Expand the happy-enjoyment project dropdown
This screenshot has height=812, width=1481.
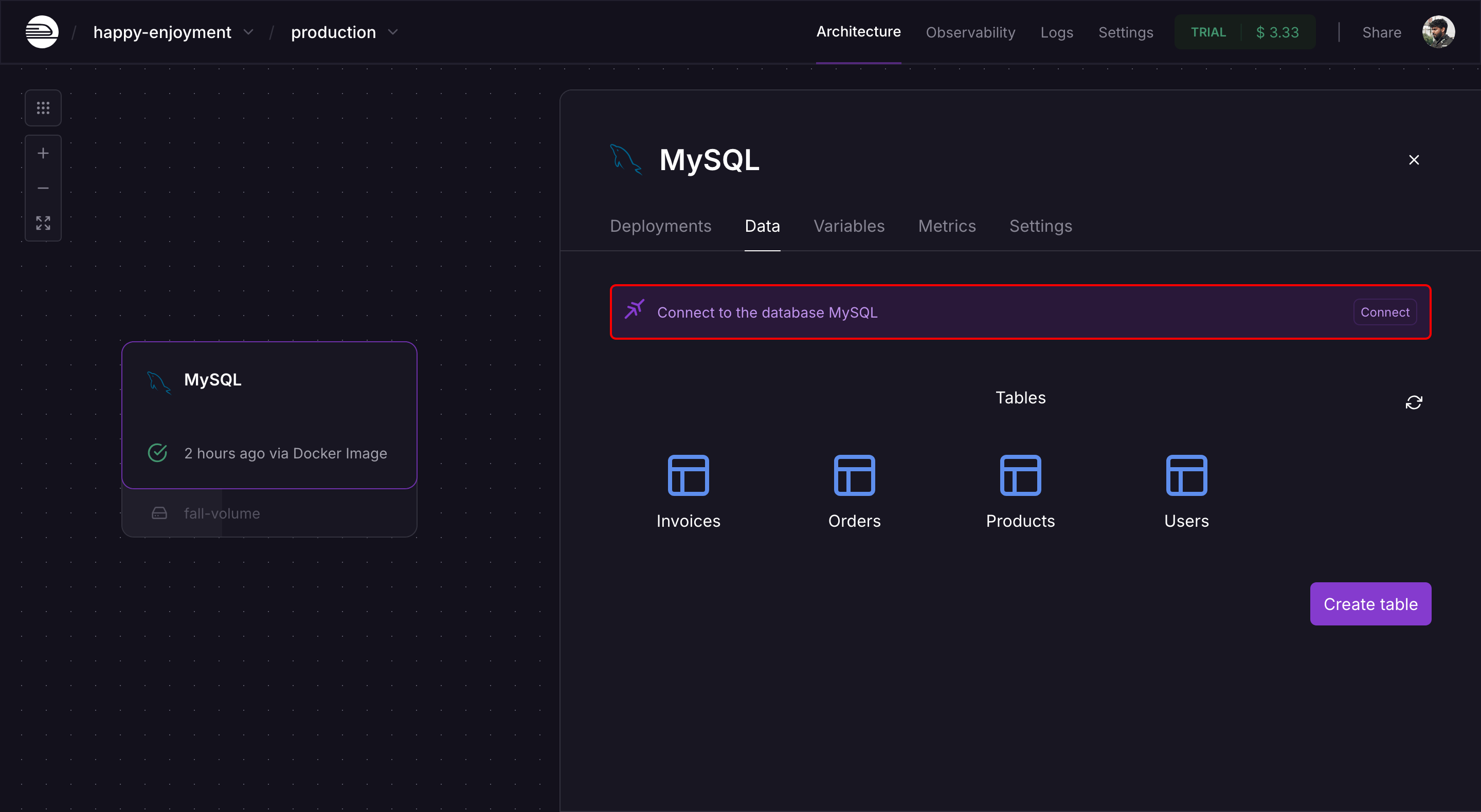[x=248, y=32]
